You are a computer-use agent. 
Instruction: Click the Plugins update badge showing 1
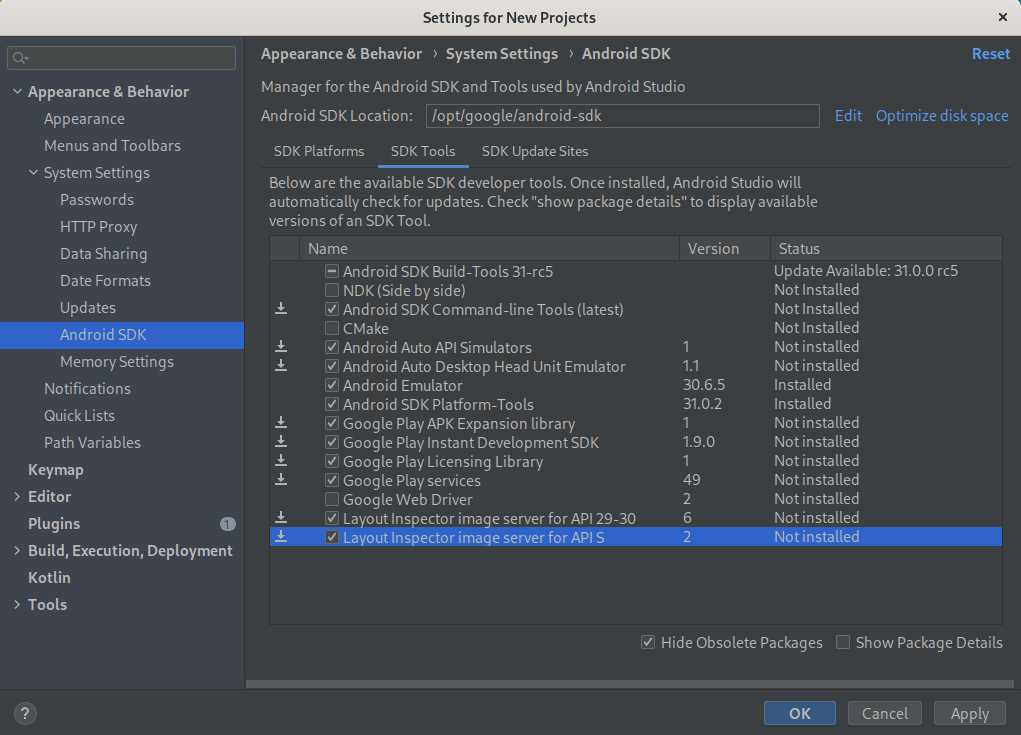click(x=227, y=523)
